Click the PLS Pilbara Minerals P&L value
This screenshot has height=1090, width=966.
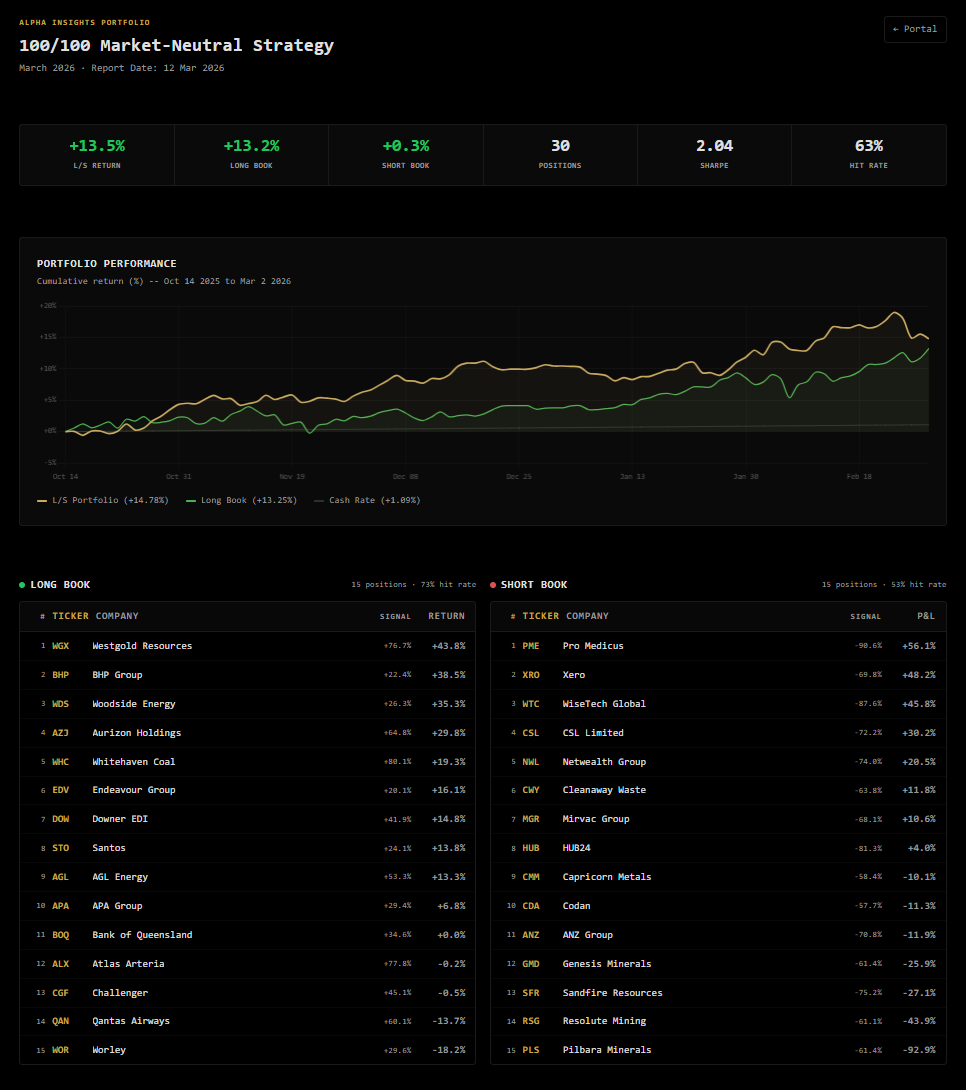coord(913,1050)
